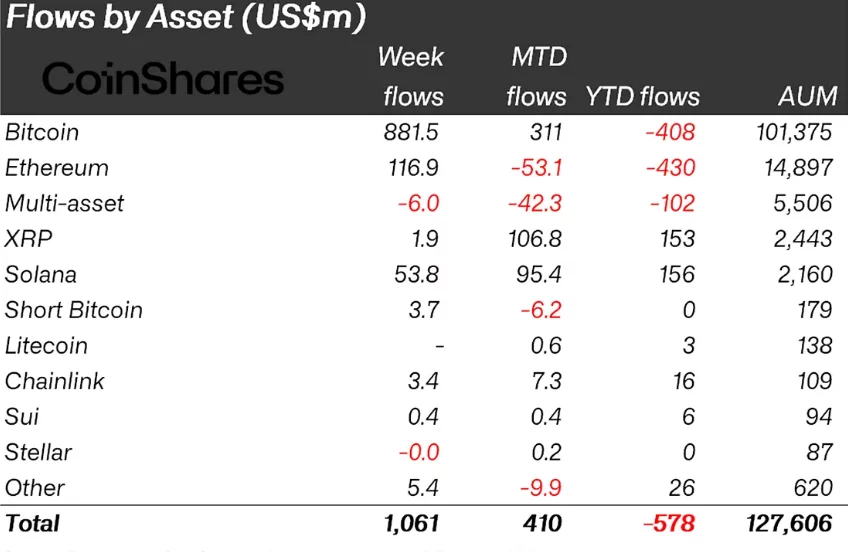Viewport: 848px width, 552px height.
Task: Click the Short Bitcoin row label
Action: 74,310
